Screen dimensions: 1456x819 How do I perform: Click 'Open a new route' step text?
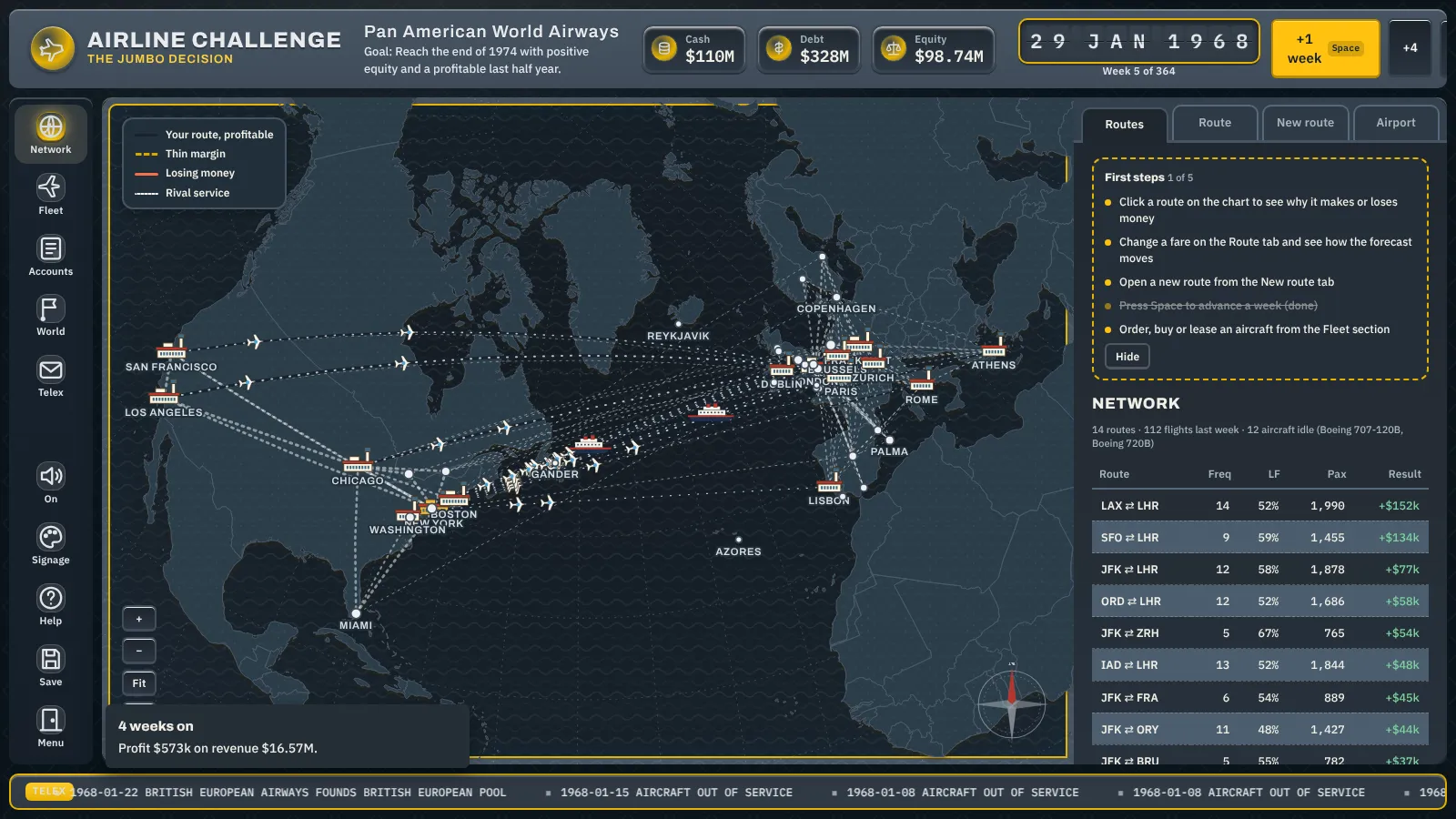pos(1227,282)
